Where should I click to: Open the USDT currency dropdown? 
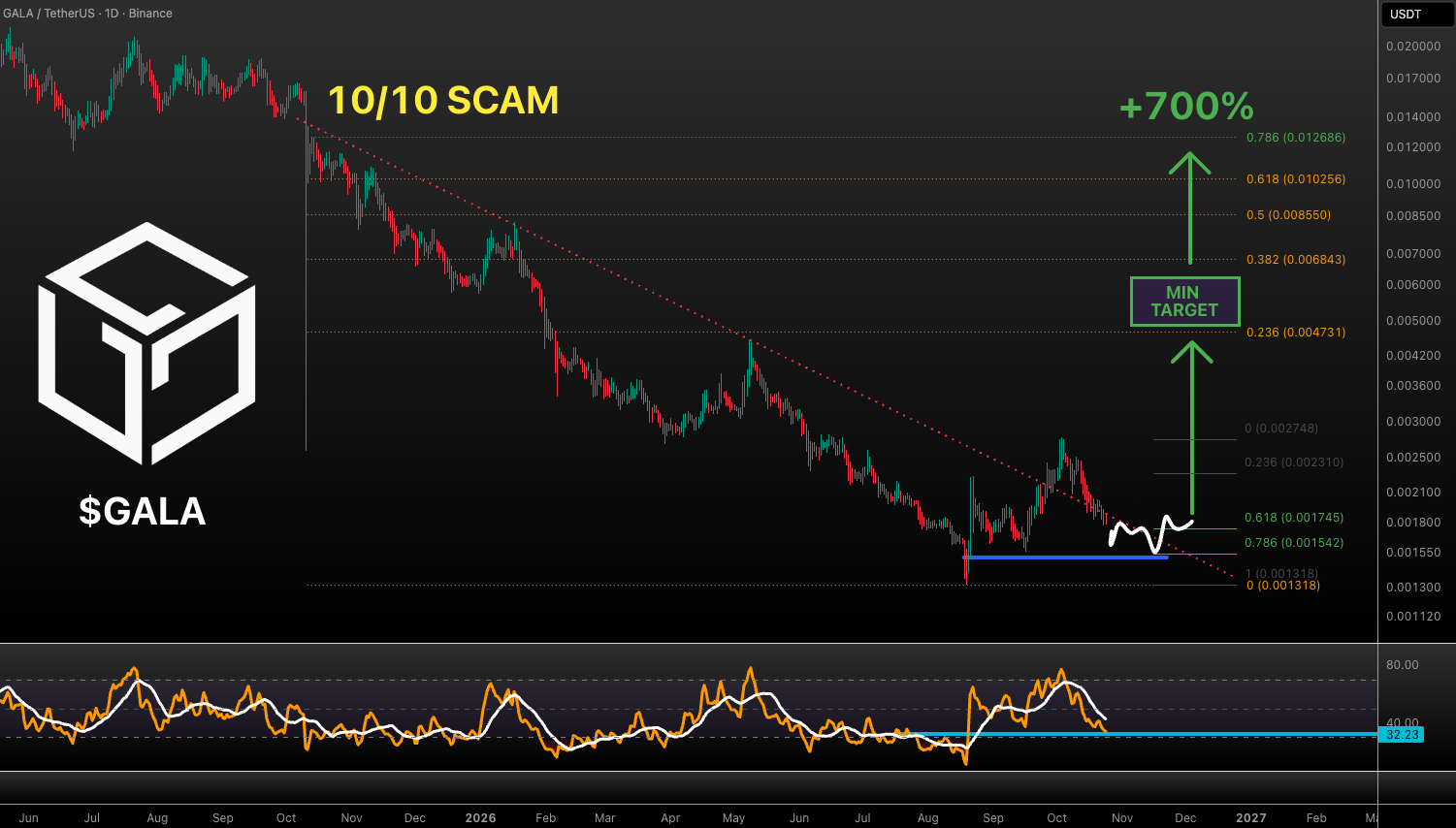(x=1417, y=14)
